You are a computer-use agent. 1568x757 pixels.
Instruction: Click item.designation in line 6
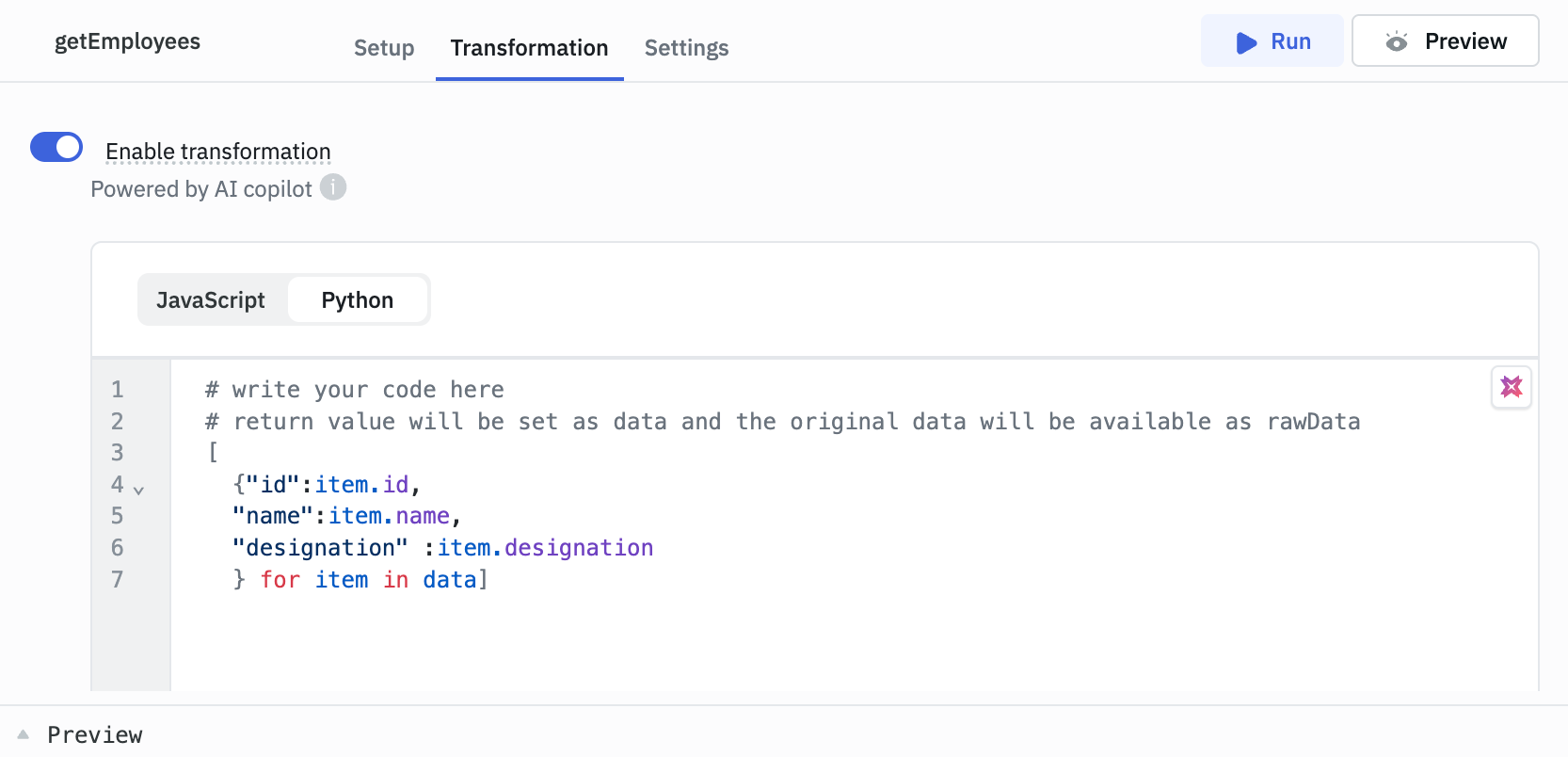click(x=545, y=548)
